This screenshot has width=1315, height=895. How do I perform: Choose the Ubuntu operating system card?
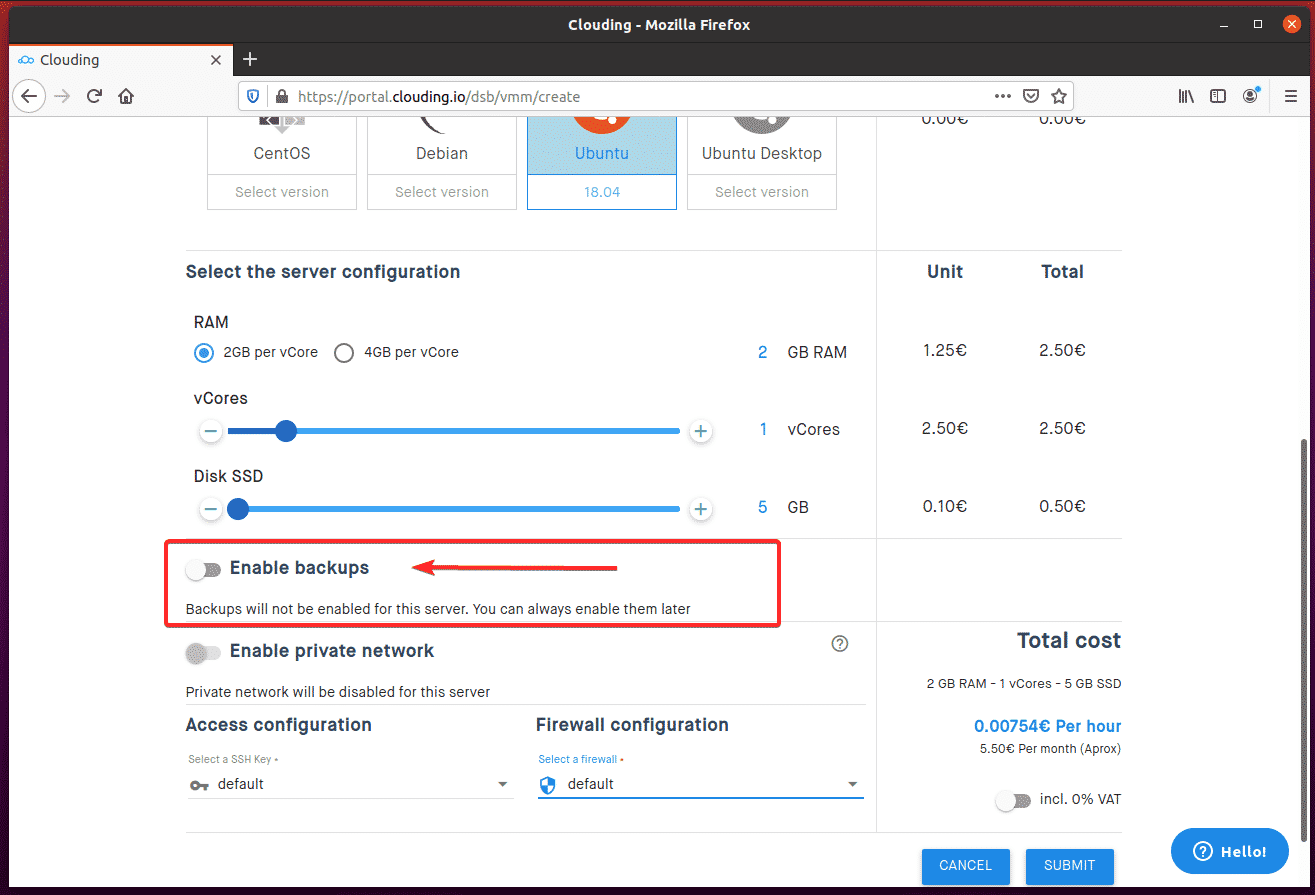[x=602, y=146]
